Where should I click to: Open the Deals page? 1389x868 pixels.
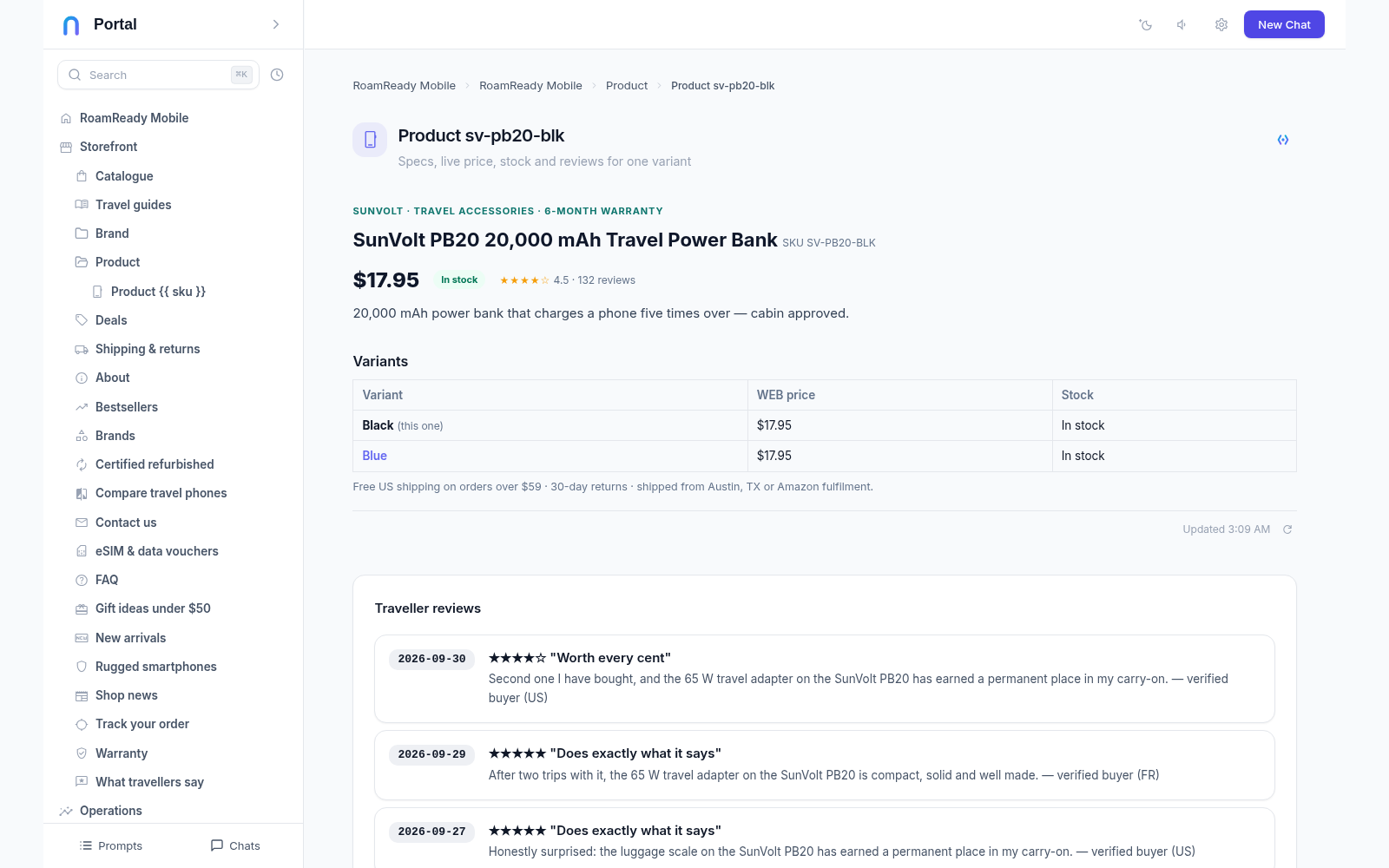click(x=111, y=320)
